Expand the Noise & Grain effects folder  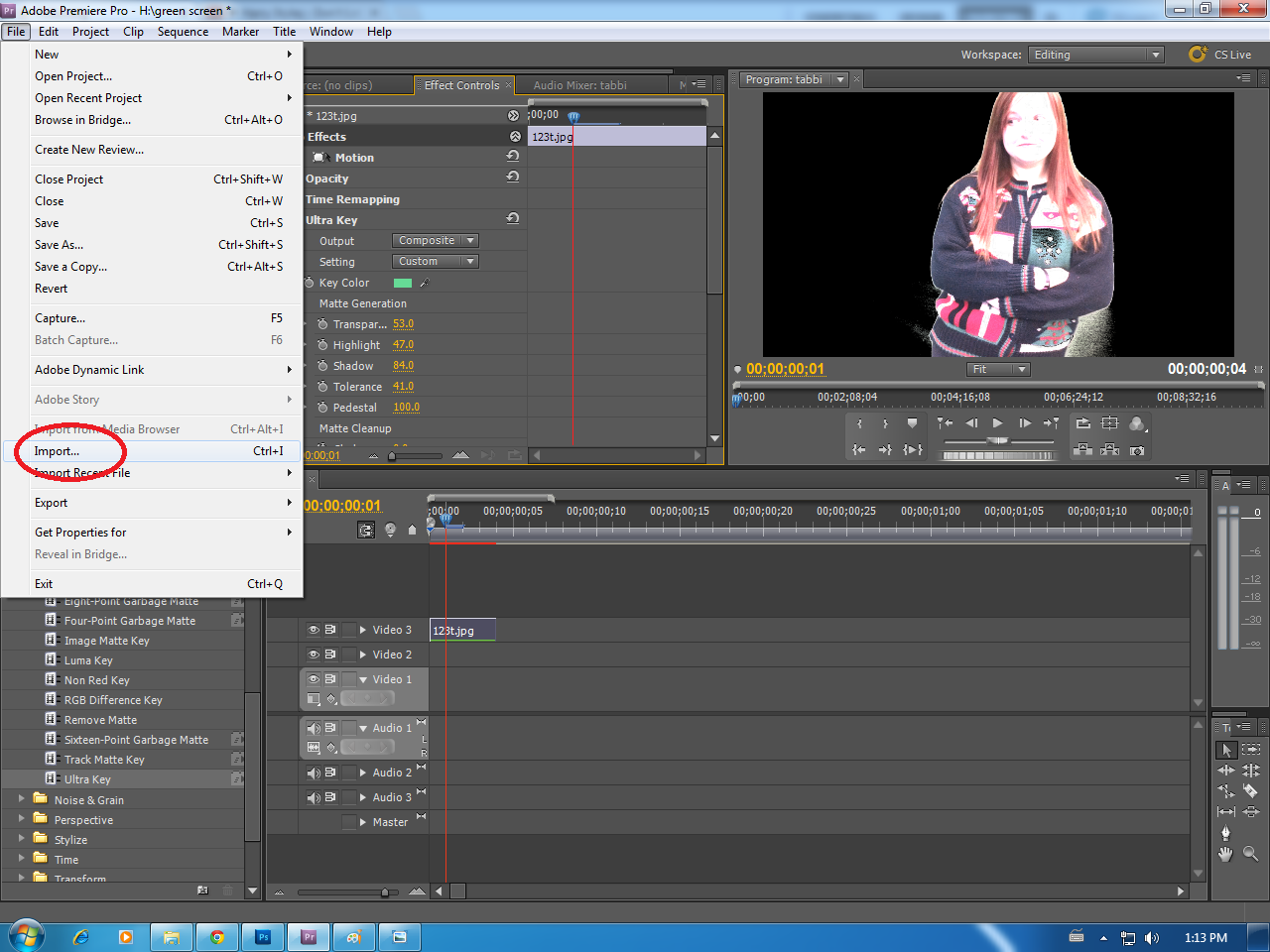click(22, 798)
